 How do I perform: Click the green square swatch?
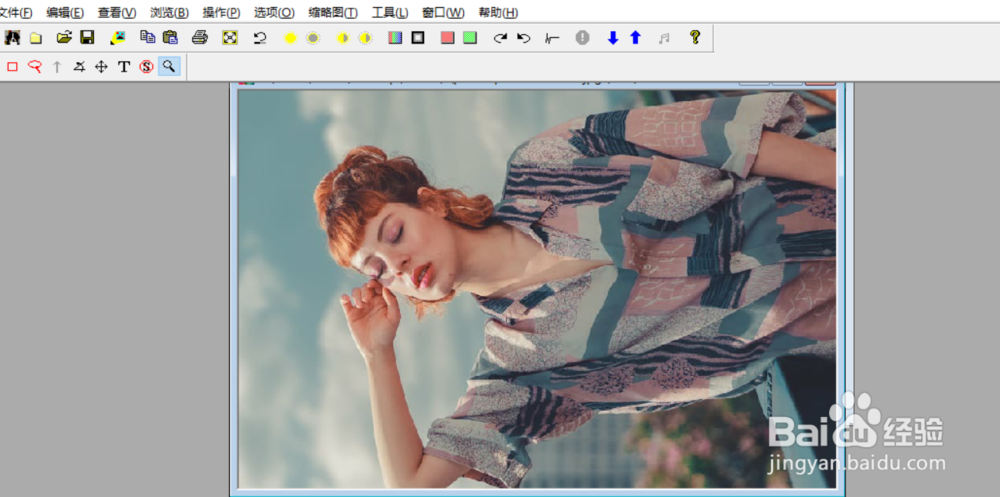(x=470, y=38)
